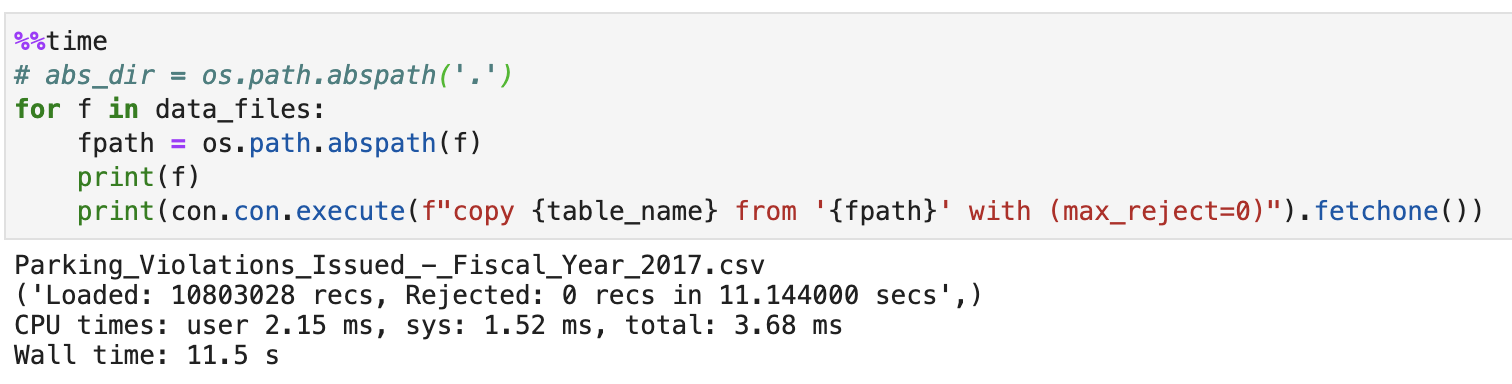Viewport: 1512px width, 384px height.
Task: Click 'Loaded: 10803028 recs' in the output
Action: [208, 296]
